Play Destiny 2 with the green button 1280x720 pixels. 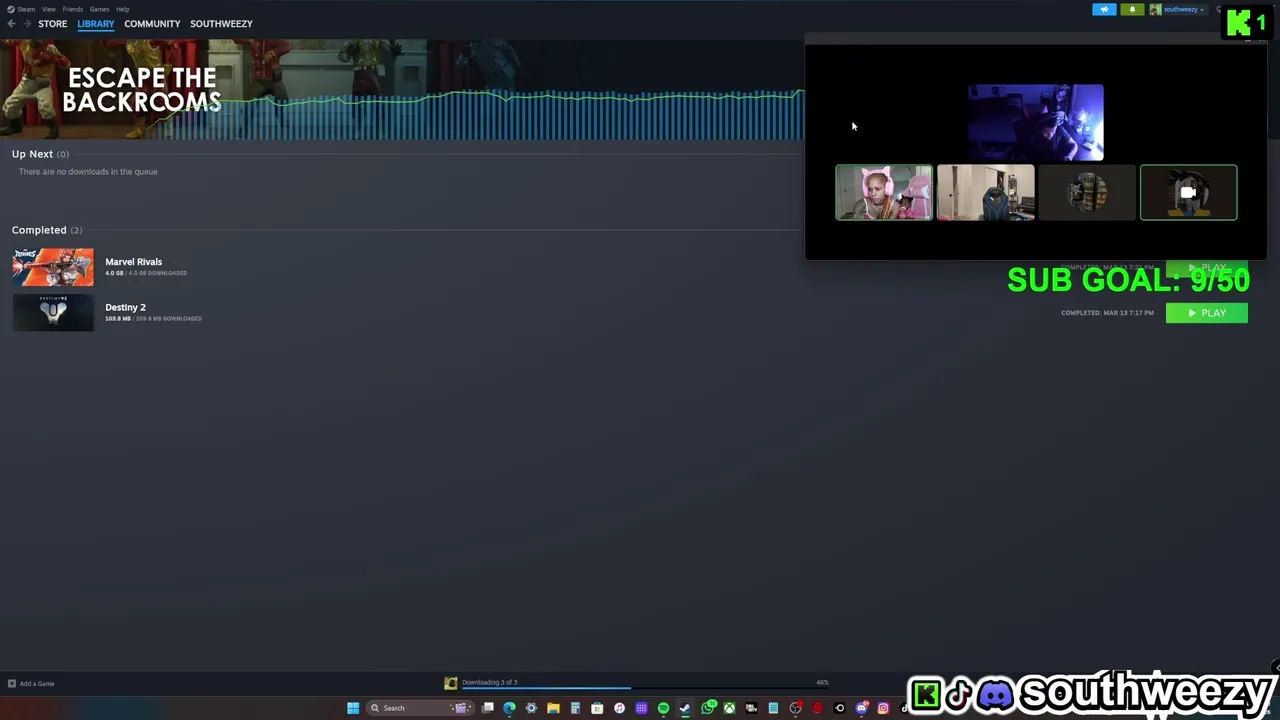1206,313
